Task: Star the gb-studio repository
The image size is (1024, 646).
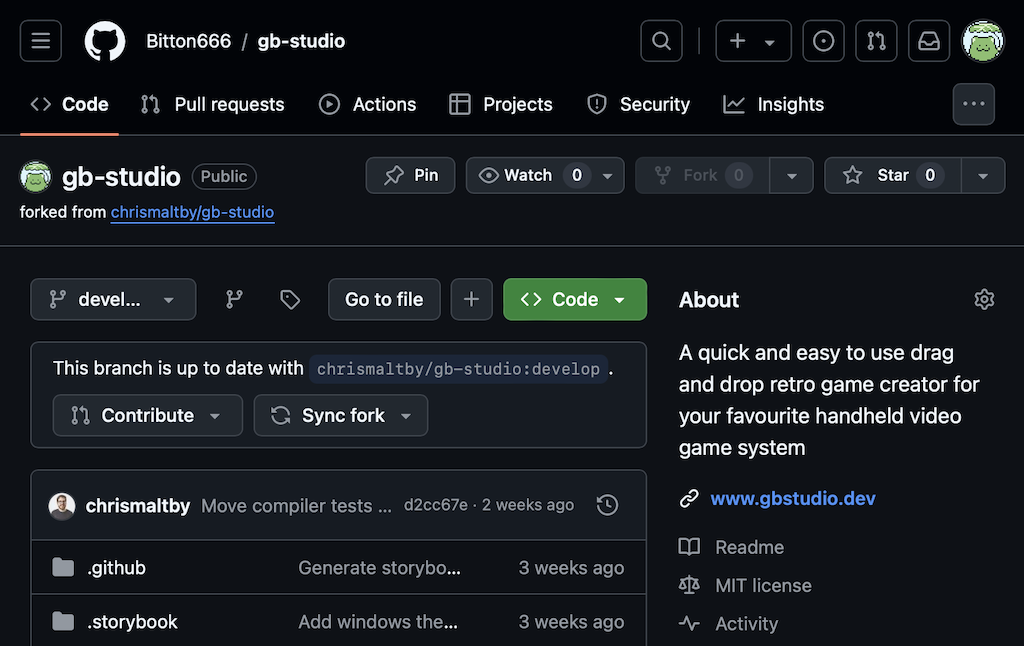Action: (892, 175)
